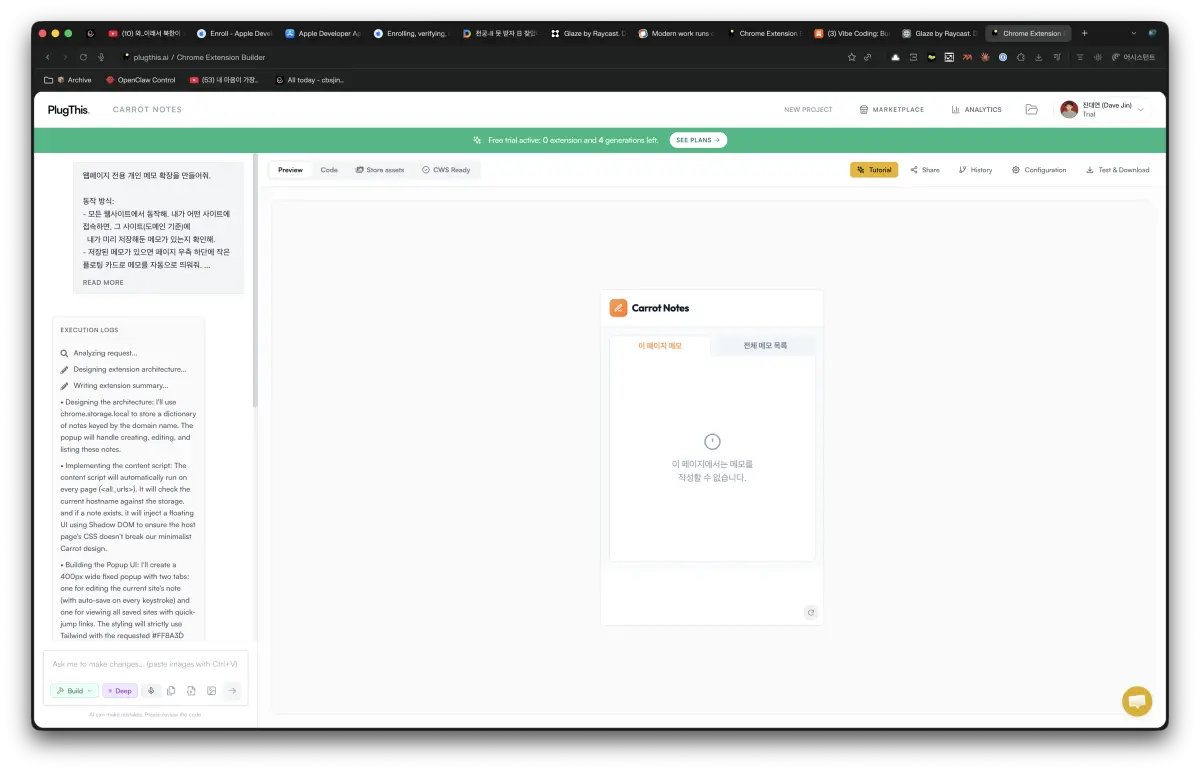
Task: Open the ANALYTICS page
Action: click(976, 109)
